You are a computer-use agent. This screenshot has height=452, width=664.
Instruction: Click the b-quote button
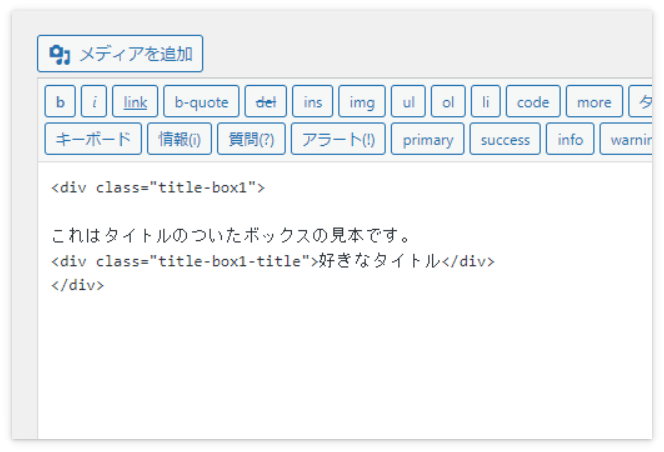pyautogui.click(x=201, y=102)
